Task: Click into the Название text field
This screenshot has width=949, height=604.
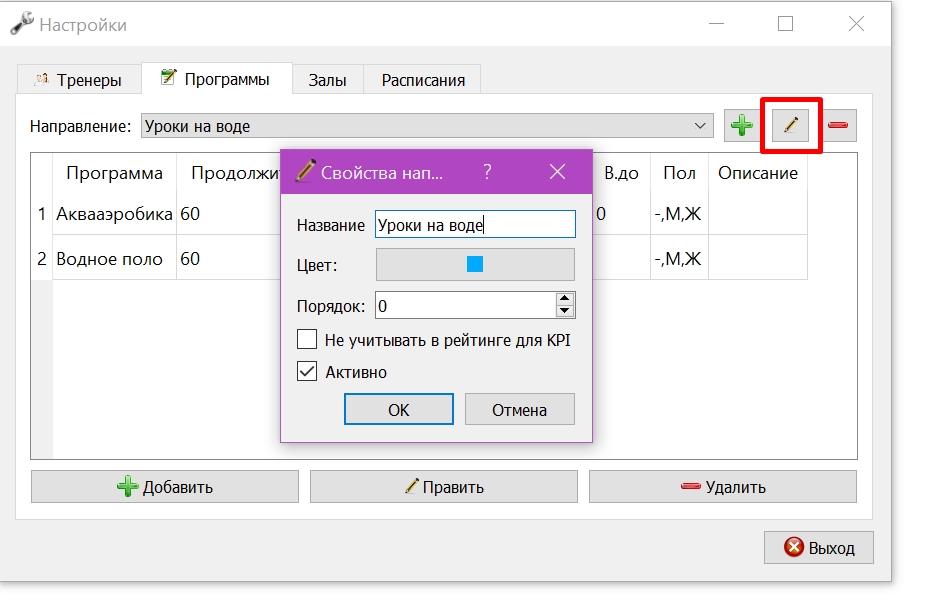Action: [475, 225]
